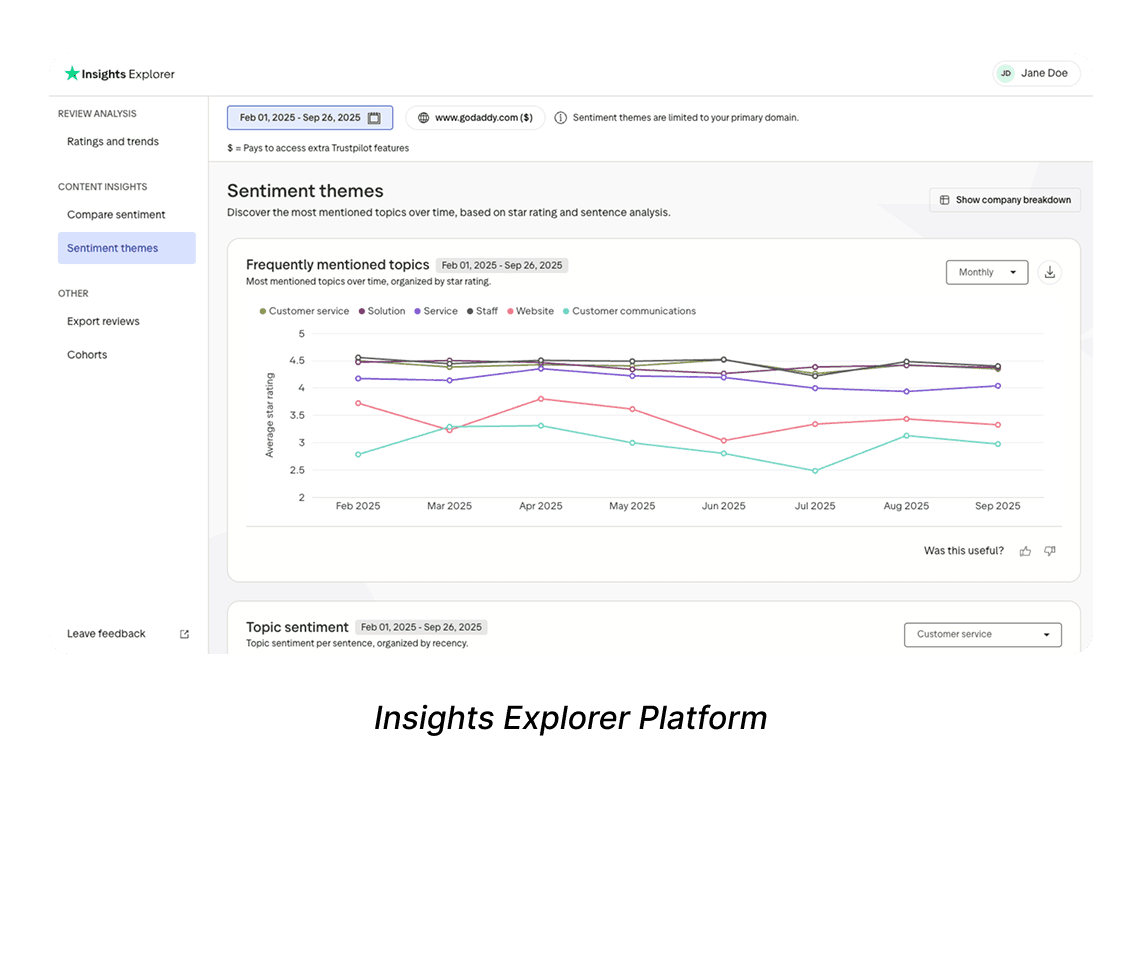The width and height of the screenshot is (1128, 968).
Task: Click the Topic sentiment heading
Action: (x=297, y=627)
